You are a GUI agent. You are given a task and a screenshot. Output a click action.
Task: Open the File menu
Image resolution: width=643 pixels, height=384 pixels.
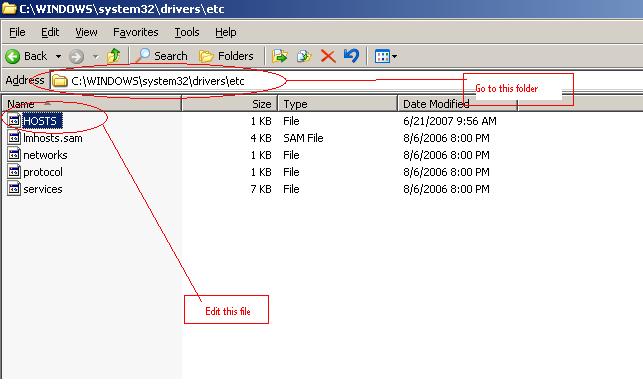[17, 32]
